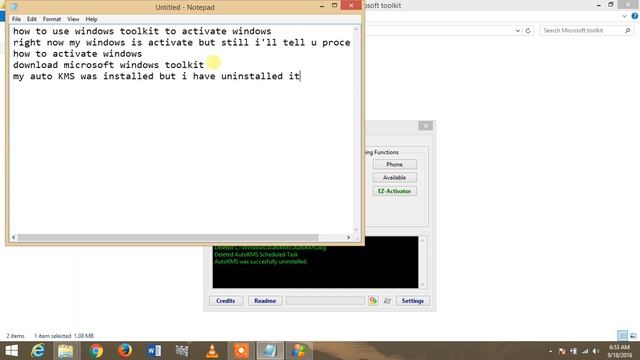Open the Format menu in Notepad
The image size is (640, 360).
coord(52,19)
